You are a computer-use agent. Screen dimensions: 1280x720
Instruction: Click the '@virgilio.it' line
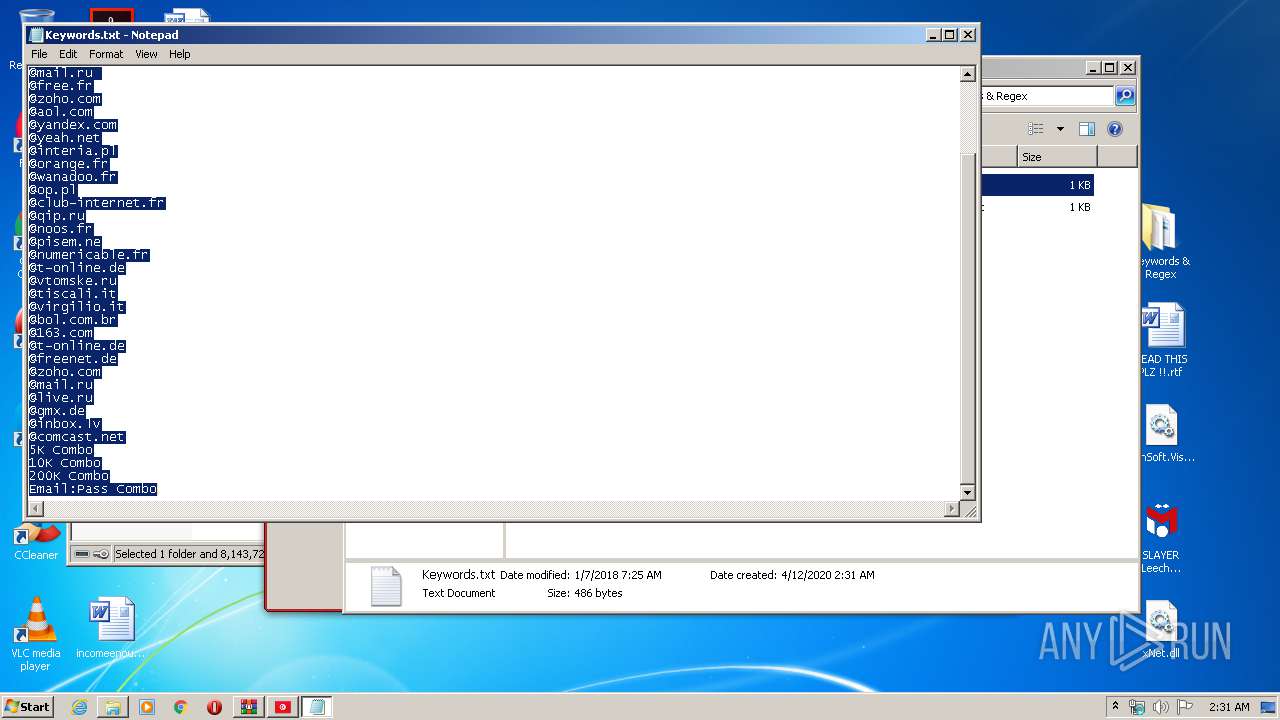pyautogui.click(x=77, y=307)
